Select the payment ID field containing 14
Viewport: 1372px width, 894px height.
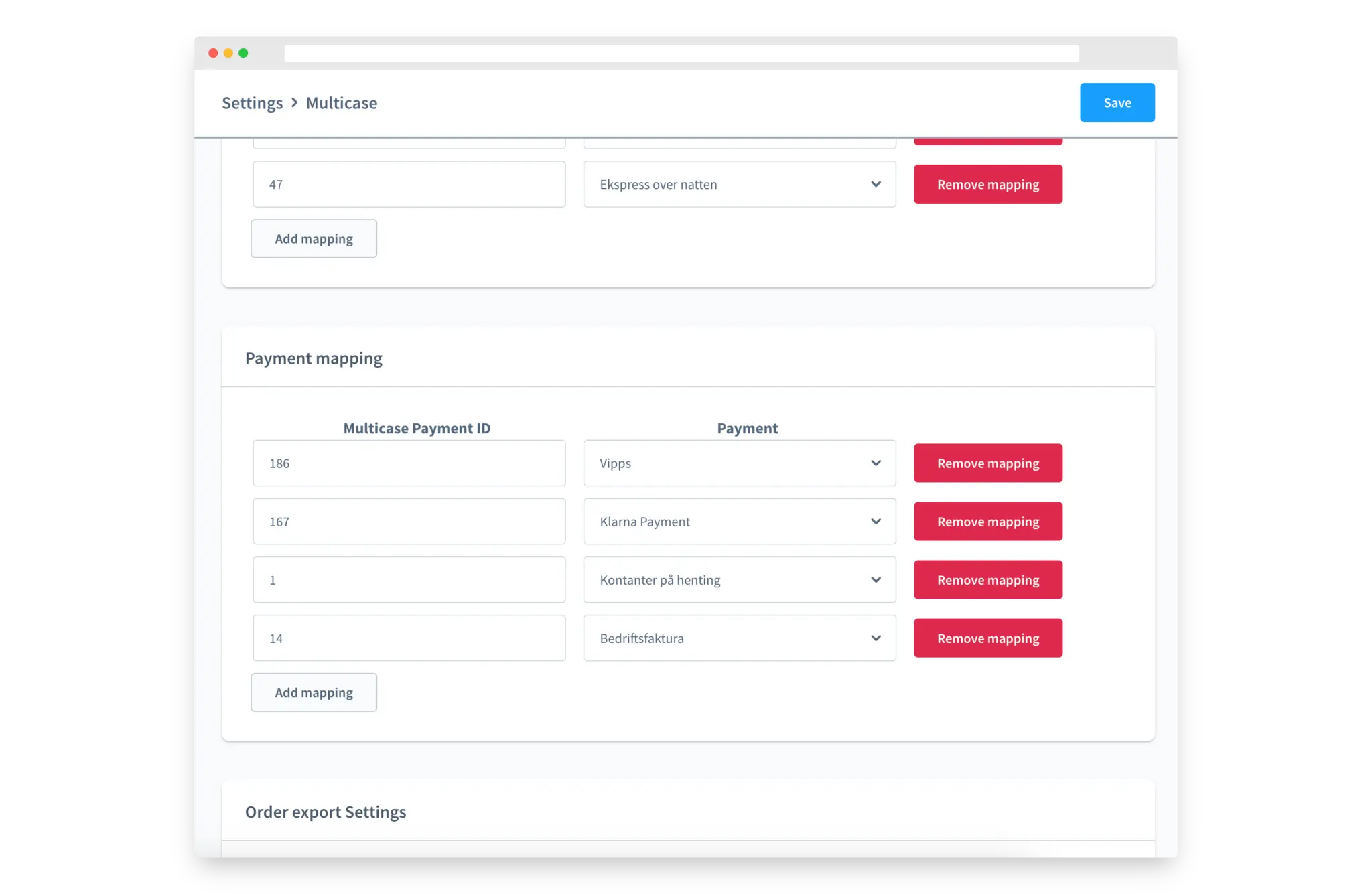point(409,638)
